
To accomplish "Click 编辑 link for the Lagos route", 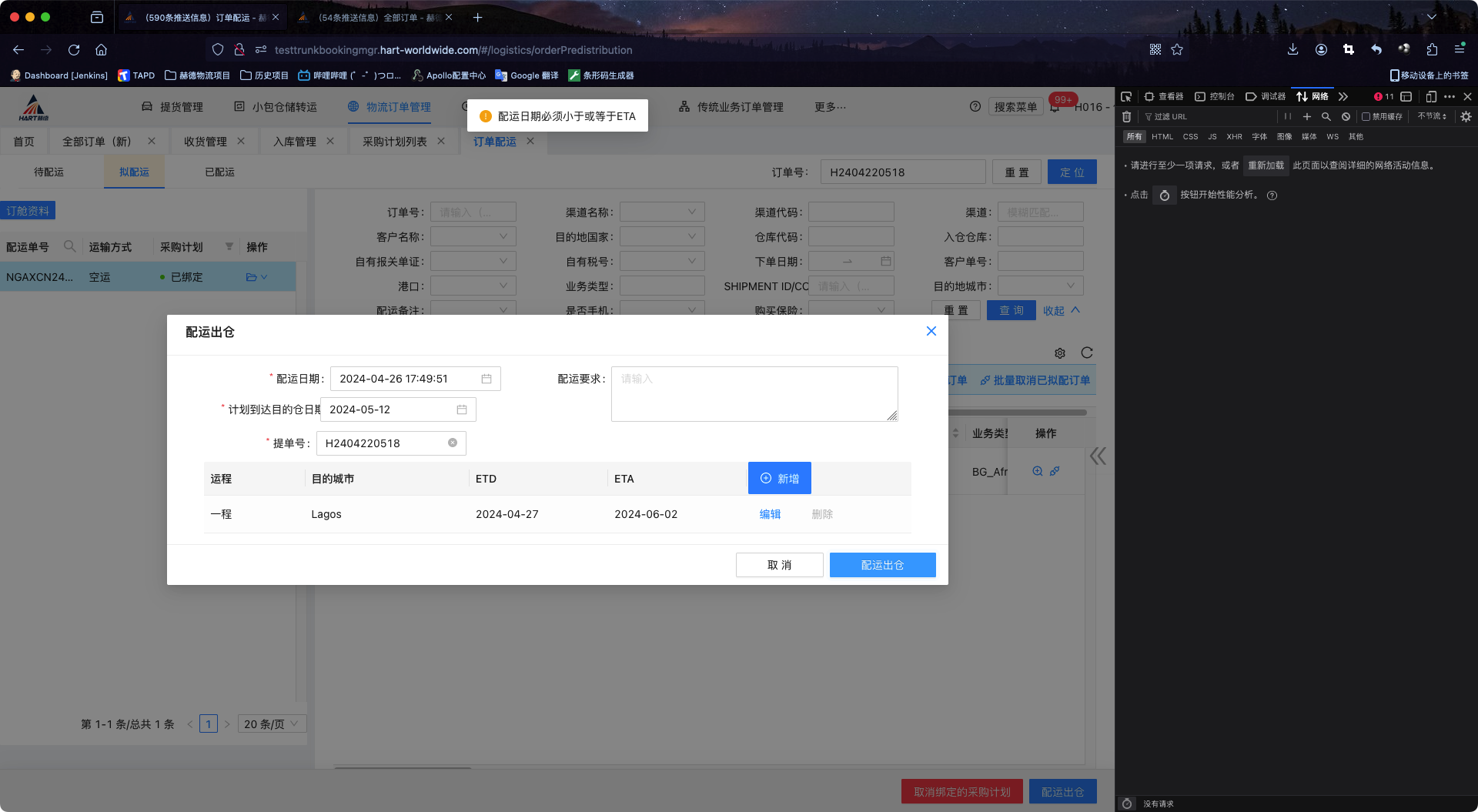I will (770, 514).
